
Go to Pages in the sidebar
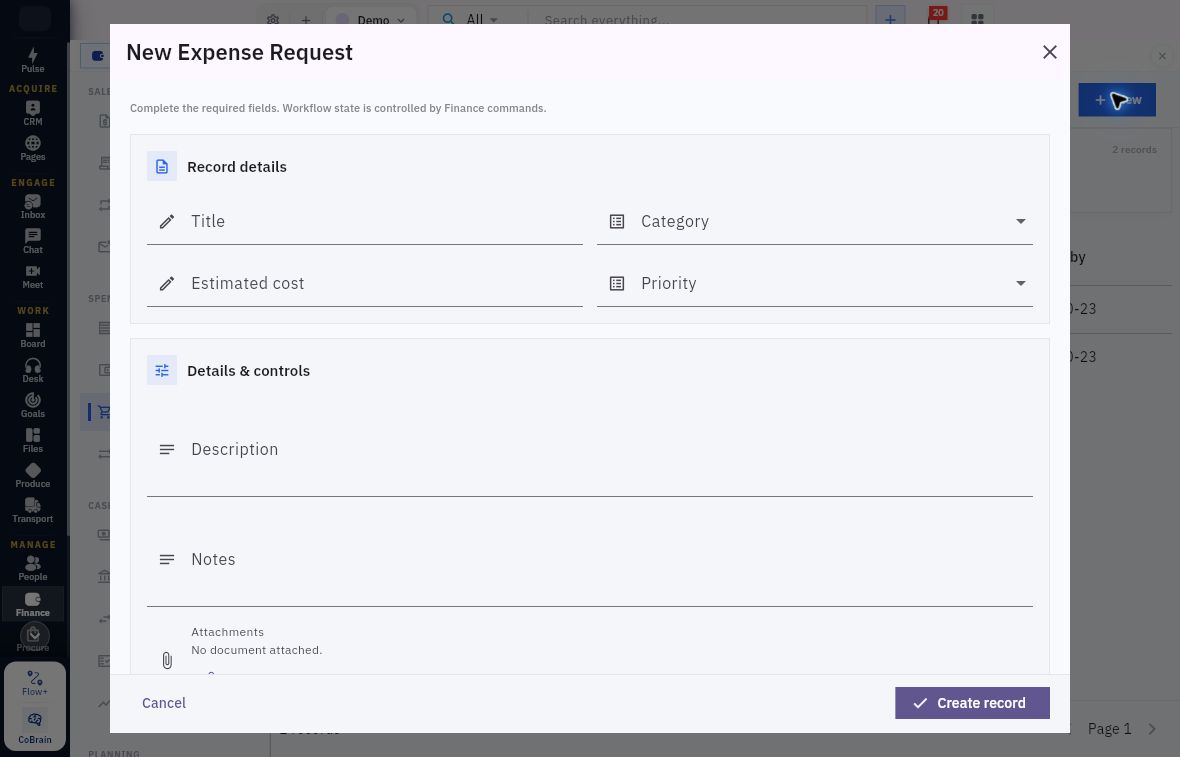(32, 149)
